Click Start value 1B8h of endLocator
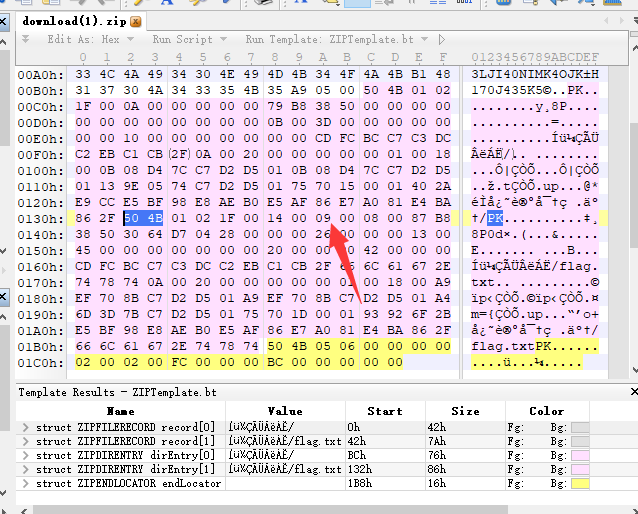Screen dimensions: 638x514 coord(360,483)
